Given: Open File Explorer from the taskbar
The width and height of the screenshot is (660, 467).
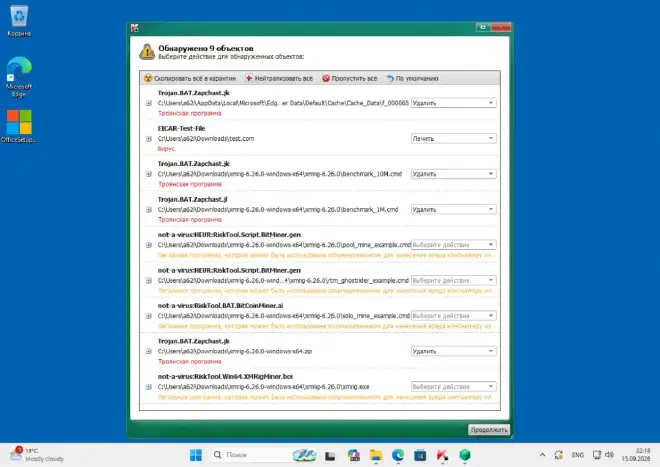Looking at the screenshot, I should point(376,455).
